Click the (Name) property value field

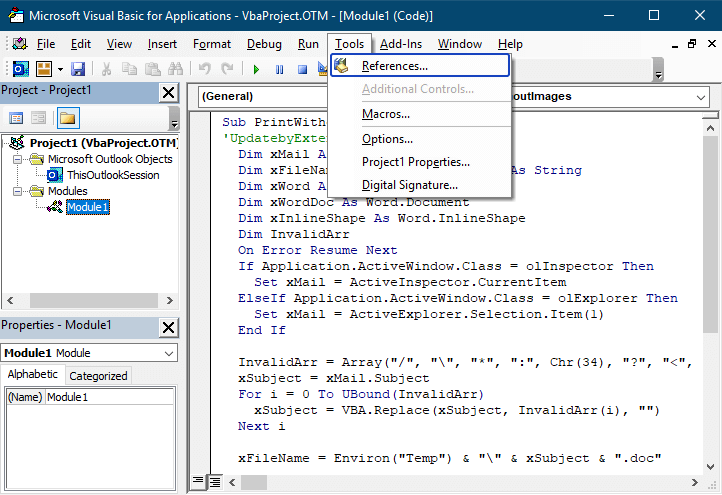[x=108, y=397]
